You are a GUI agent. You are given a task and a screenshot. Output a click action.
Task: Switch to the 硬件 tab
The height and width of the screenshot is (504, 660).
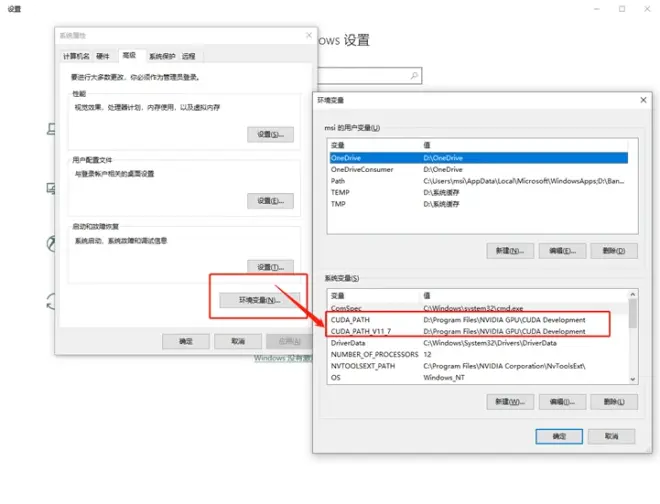tap(103, 56)
